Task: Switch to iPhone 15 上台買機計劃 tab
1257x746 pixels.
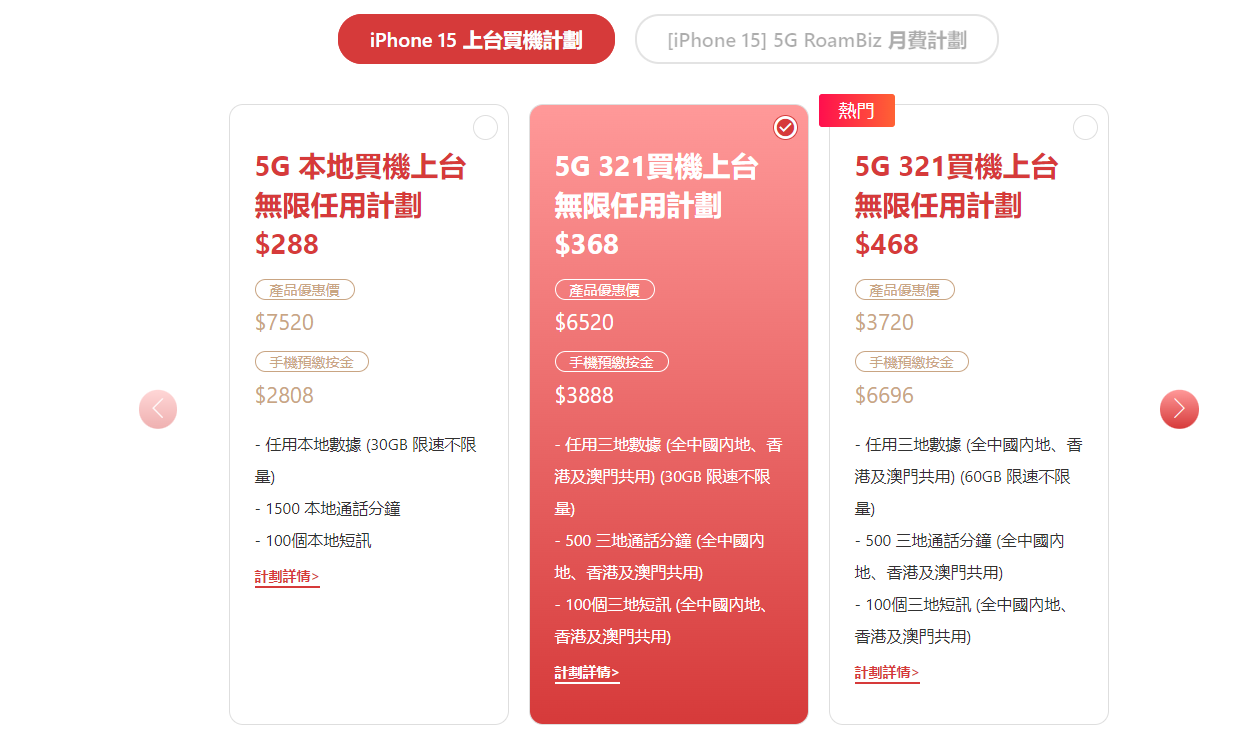Action: (x=476, y=40)
